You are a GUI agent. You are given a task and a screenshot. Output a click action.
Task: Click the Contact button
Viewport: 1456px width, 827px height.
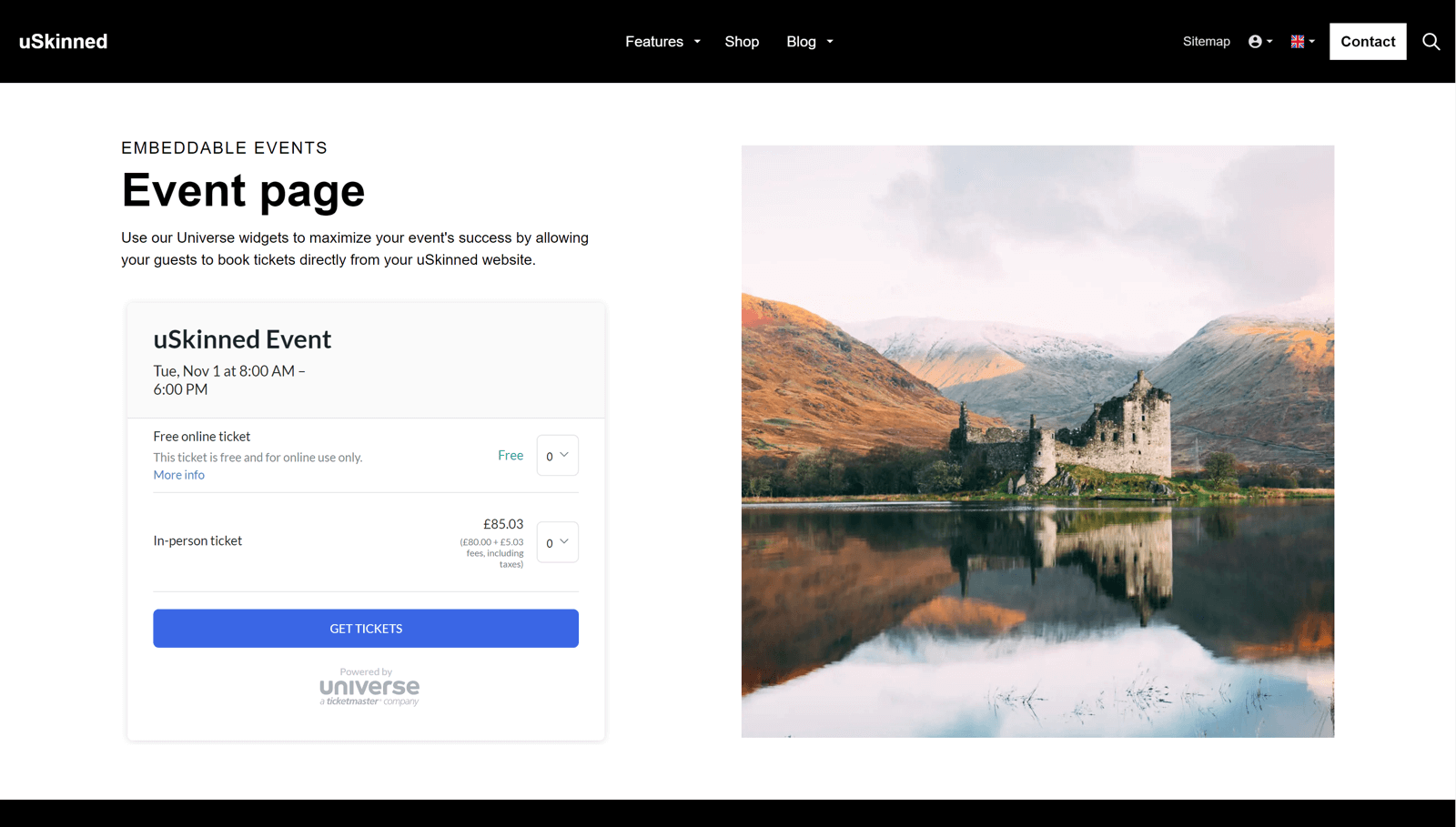point(1367,41)
